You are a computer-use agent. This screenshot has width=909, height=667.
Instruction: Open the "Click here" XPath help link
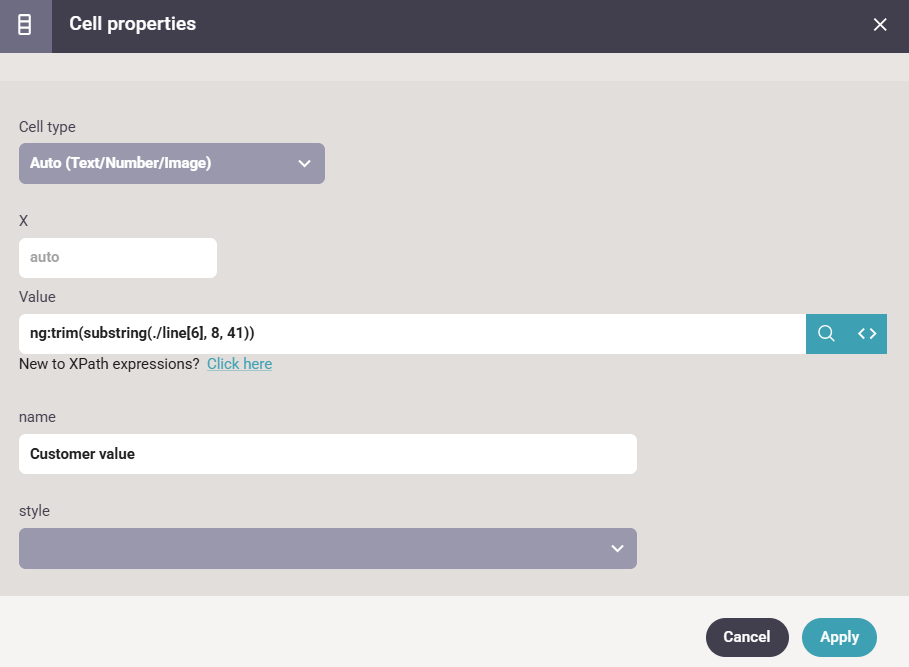pyautogui.click(x=239, y=364)
